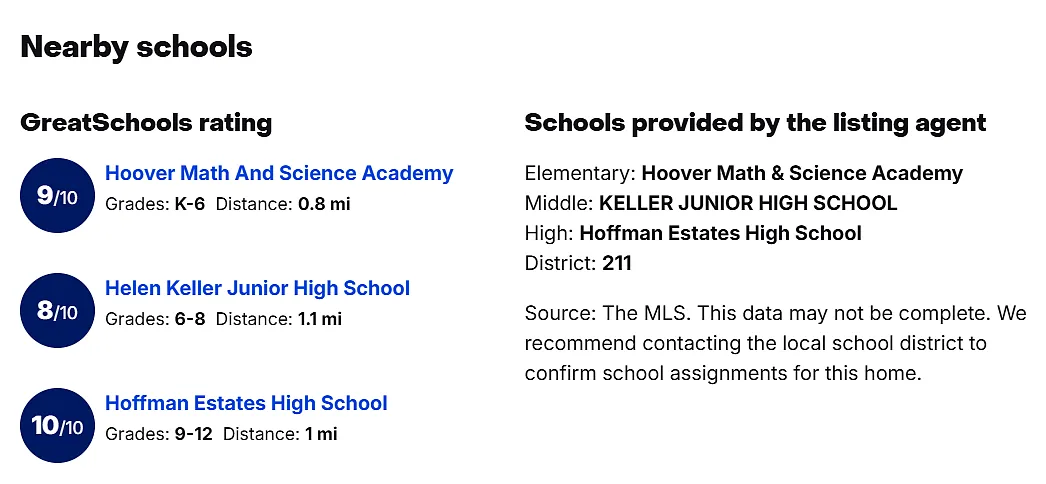Click the Schools provided by listing agent heading
1046x484 pixels.
click(755, 123)
